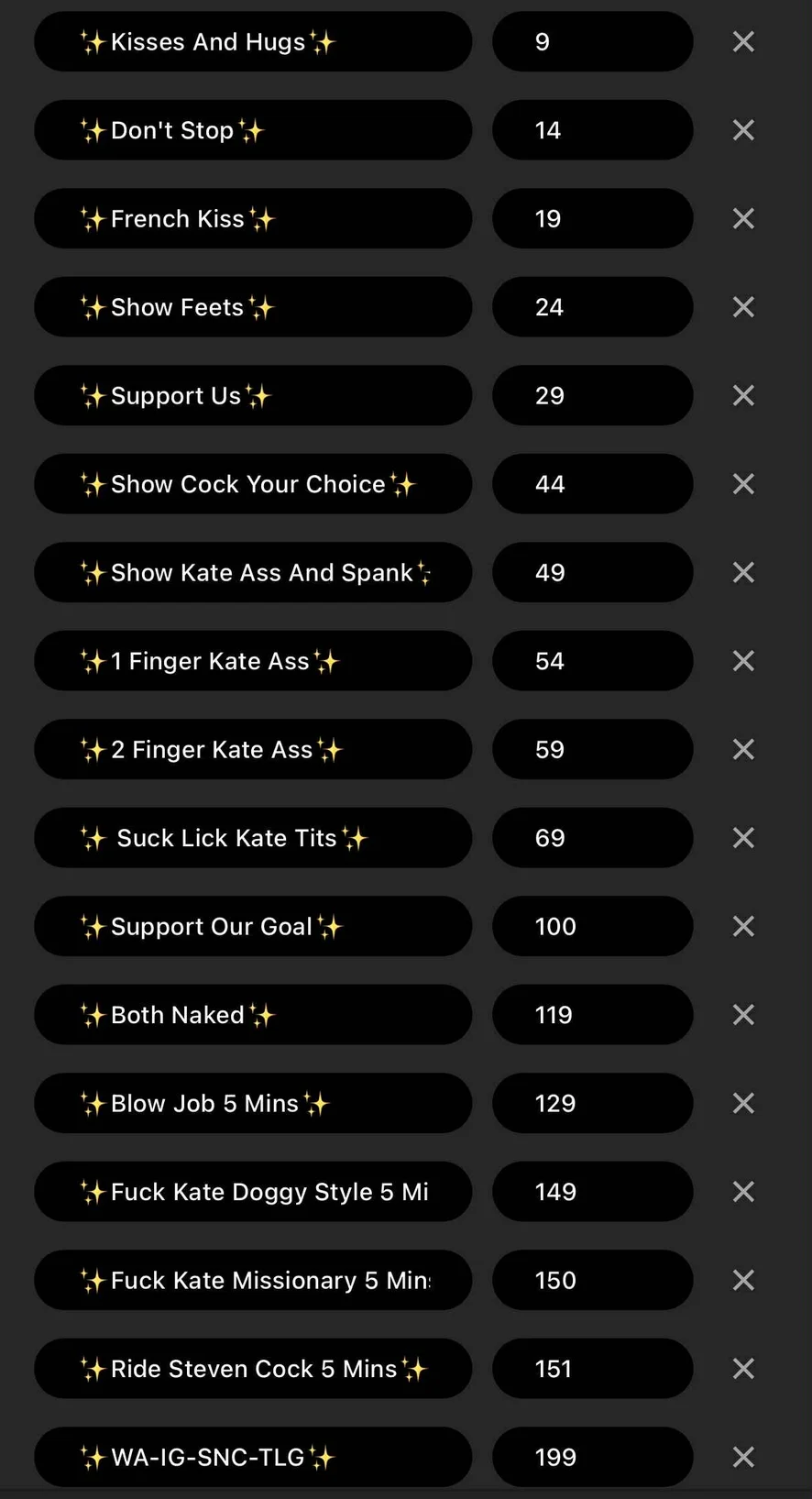Edit the price field showing 29
Screen dimensions: 812x1499
point(592,396)
